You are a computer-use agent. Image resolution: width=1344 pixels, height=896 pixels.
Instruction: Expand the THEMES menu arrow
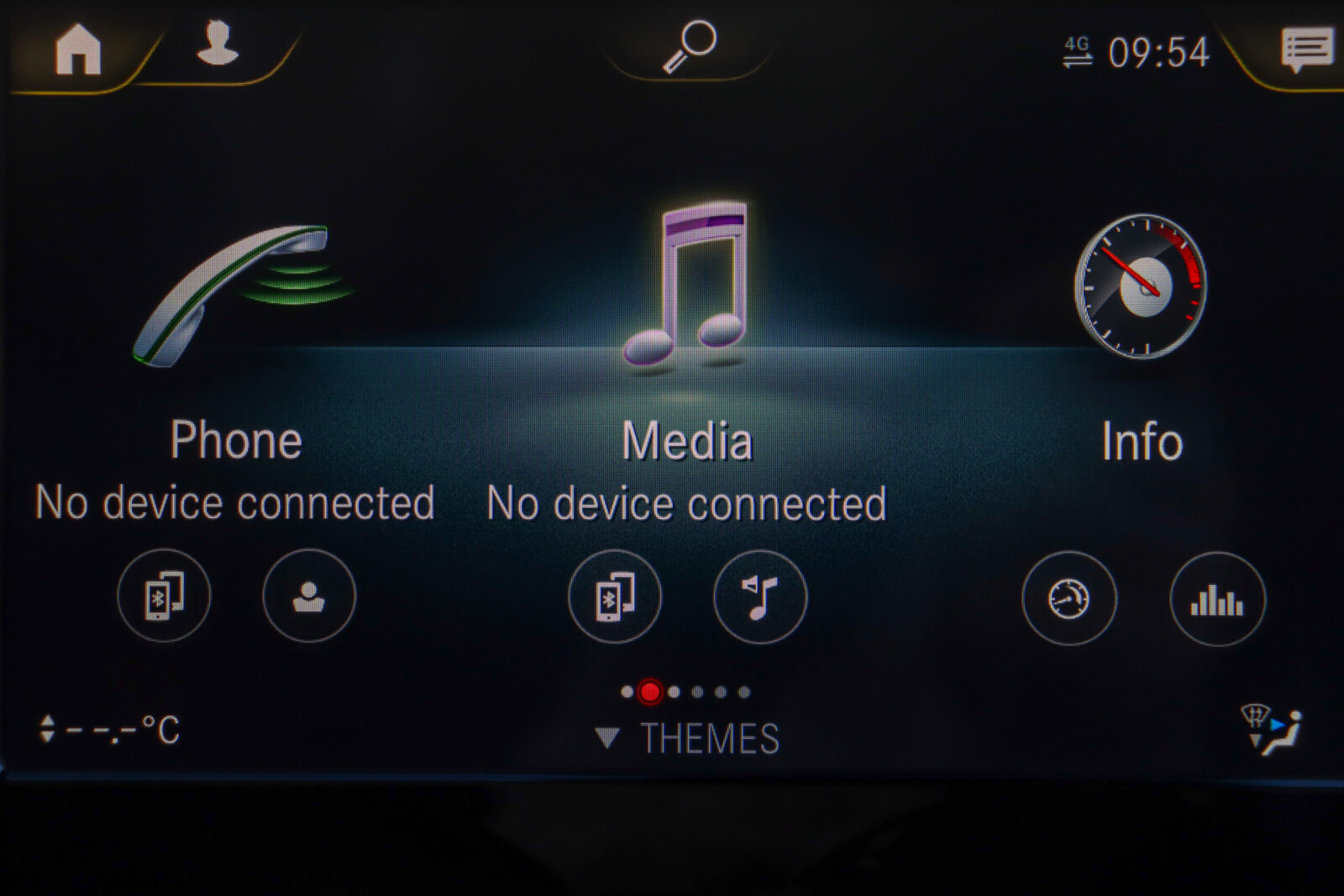click(607, 738)
